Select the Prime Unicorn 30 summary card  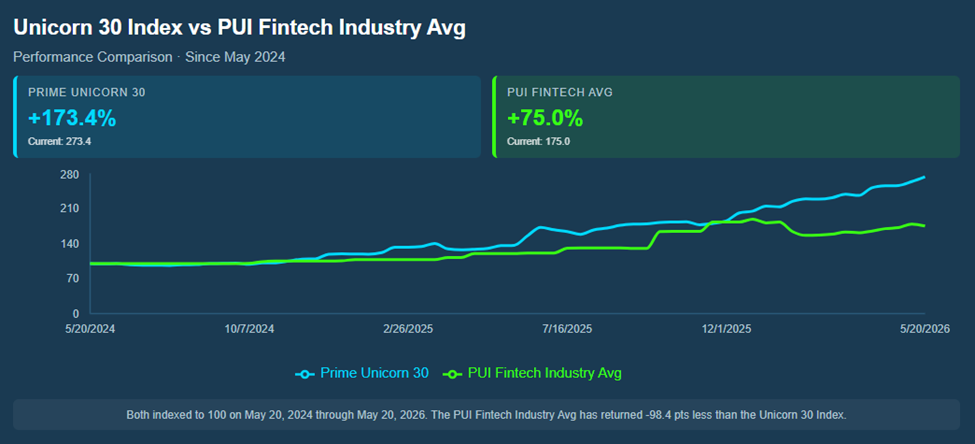tap(247, 117)
